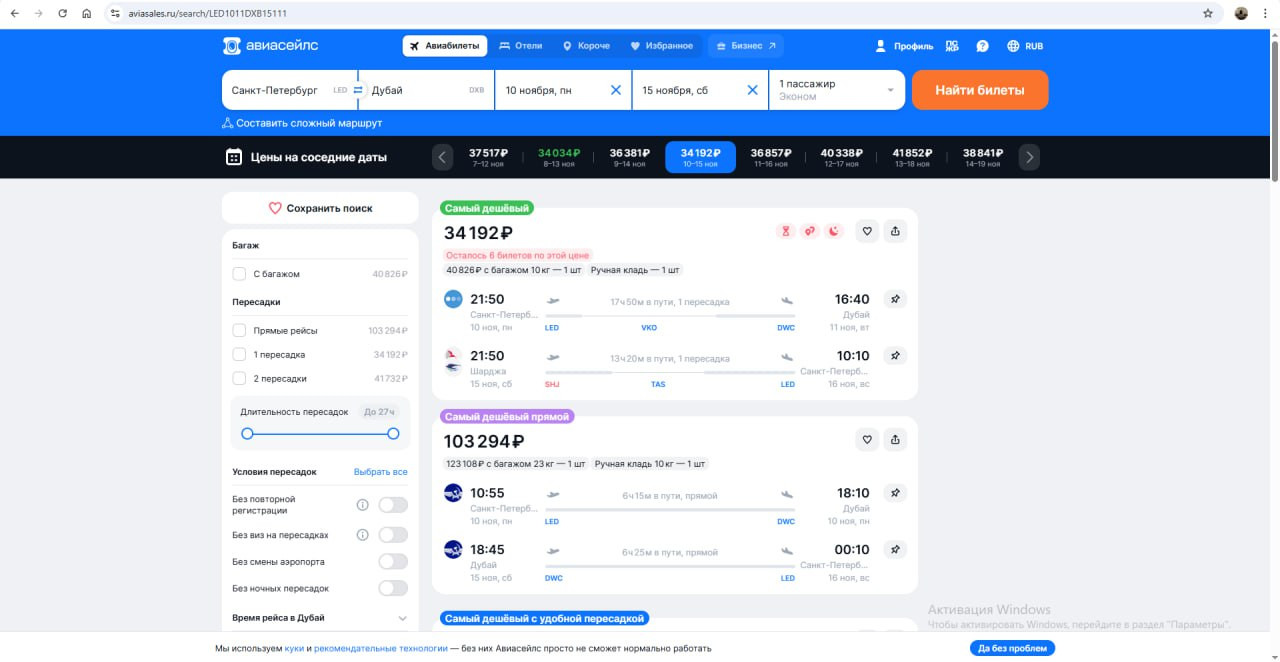Swap origin and destination cities icon

[x=357, y=90]
